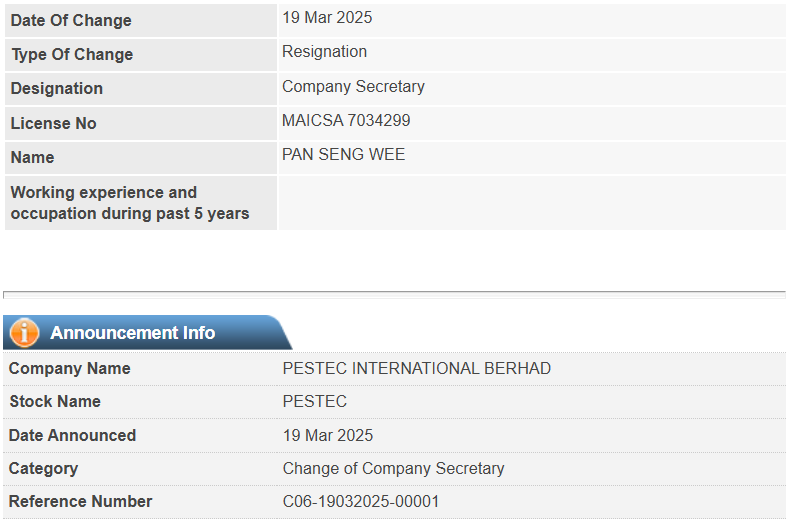
Task: Click the license number MAICSA 7034299
Action: [x=346, y=120]
